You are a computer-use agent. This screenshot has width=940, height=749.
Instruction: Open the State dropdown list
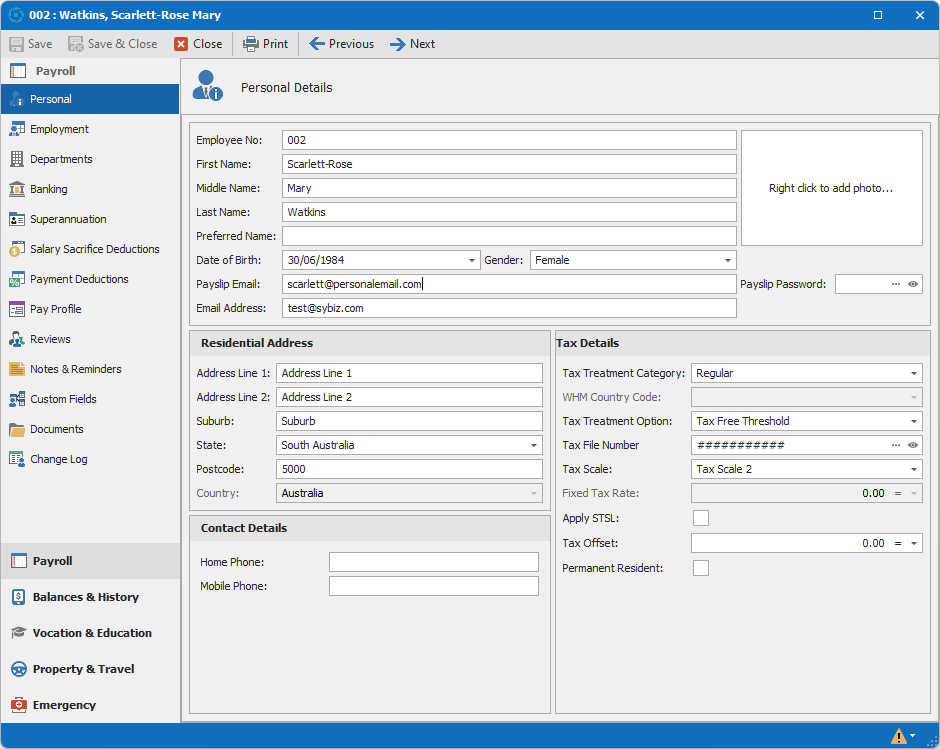coord(534,445)
